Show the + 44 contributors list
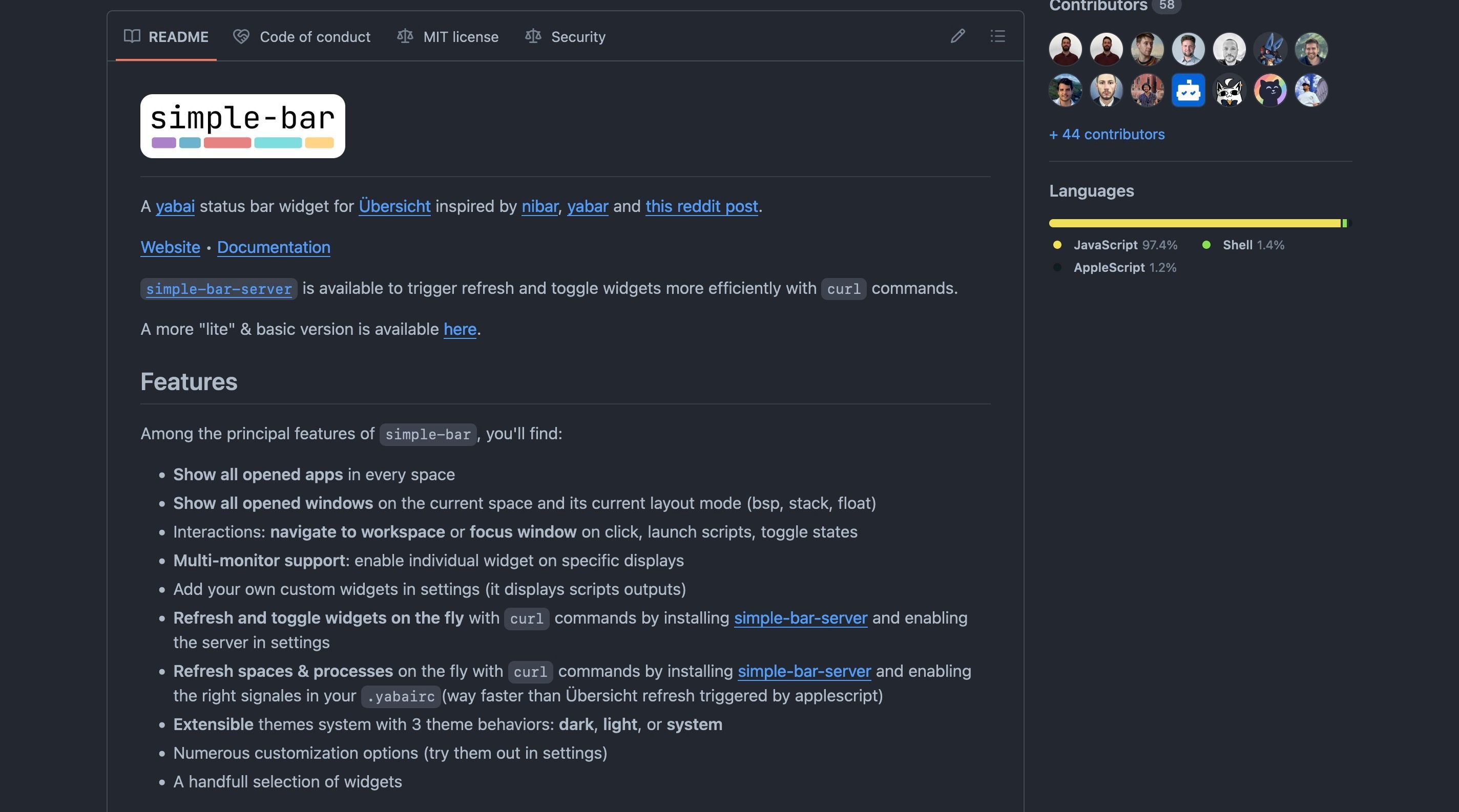This screenshot has height=812, width=1459. click(x=1107, y=134)
